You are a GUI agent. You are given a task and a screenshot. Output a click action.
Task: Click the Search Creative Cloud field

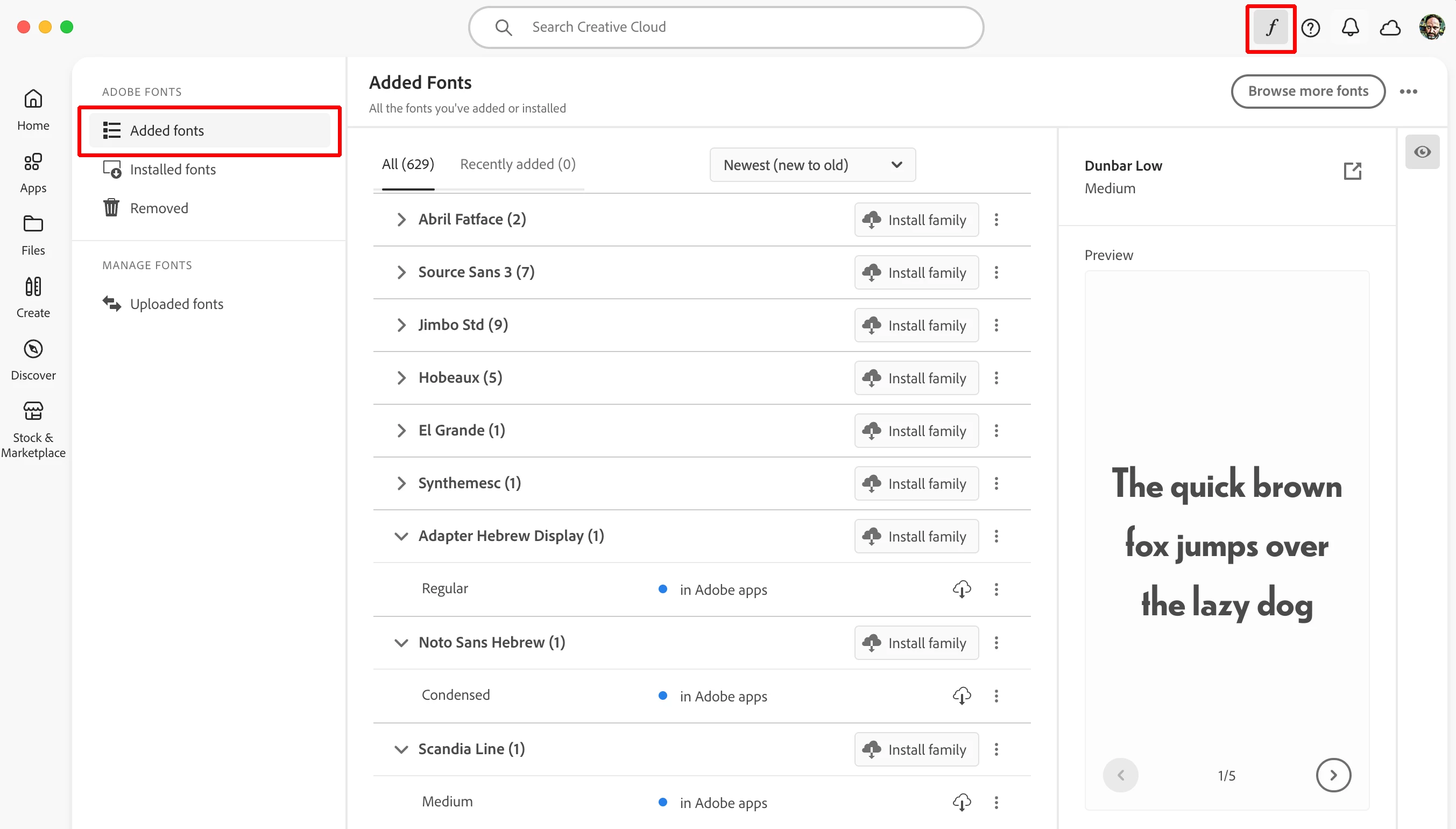pos(725,27)
